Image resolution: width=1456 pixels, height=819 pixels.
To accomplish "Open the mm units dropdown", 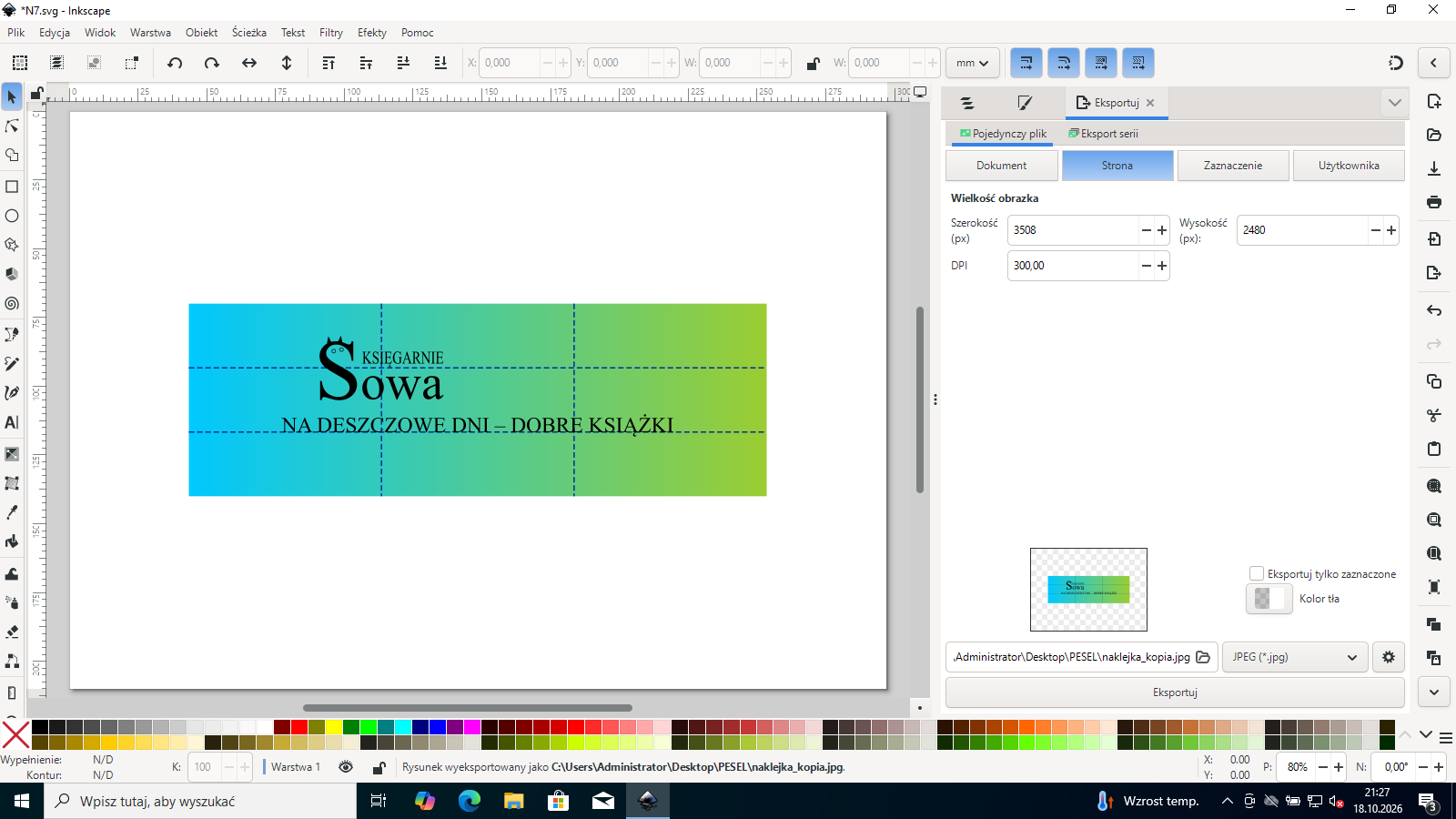I will pos(973,63).
